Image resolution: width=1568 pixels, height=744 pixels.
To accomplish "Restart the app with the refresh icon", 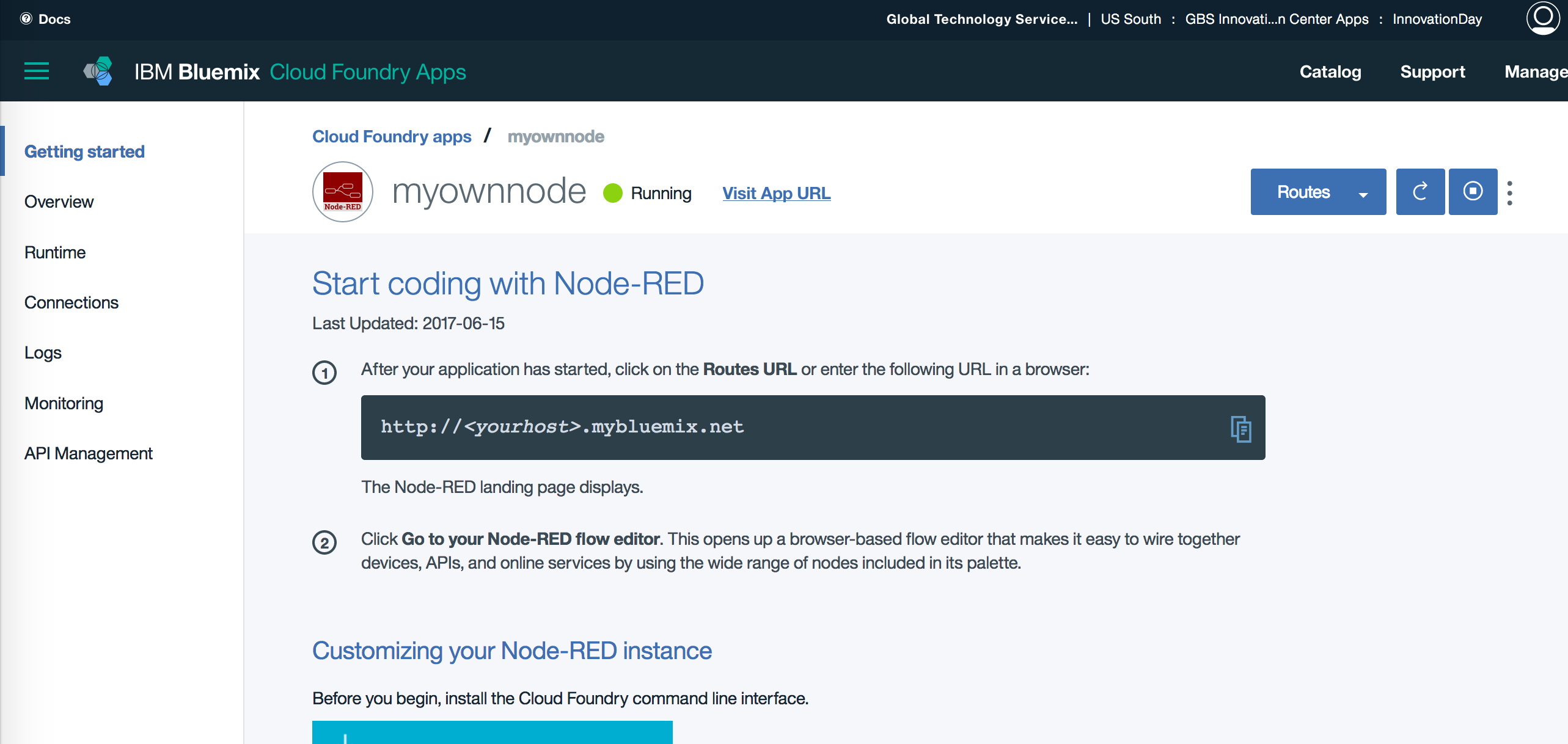I will (1420, 192).
